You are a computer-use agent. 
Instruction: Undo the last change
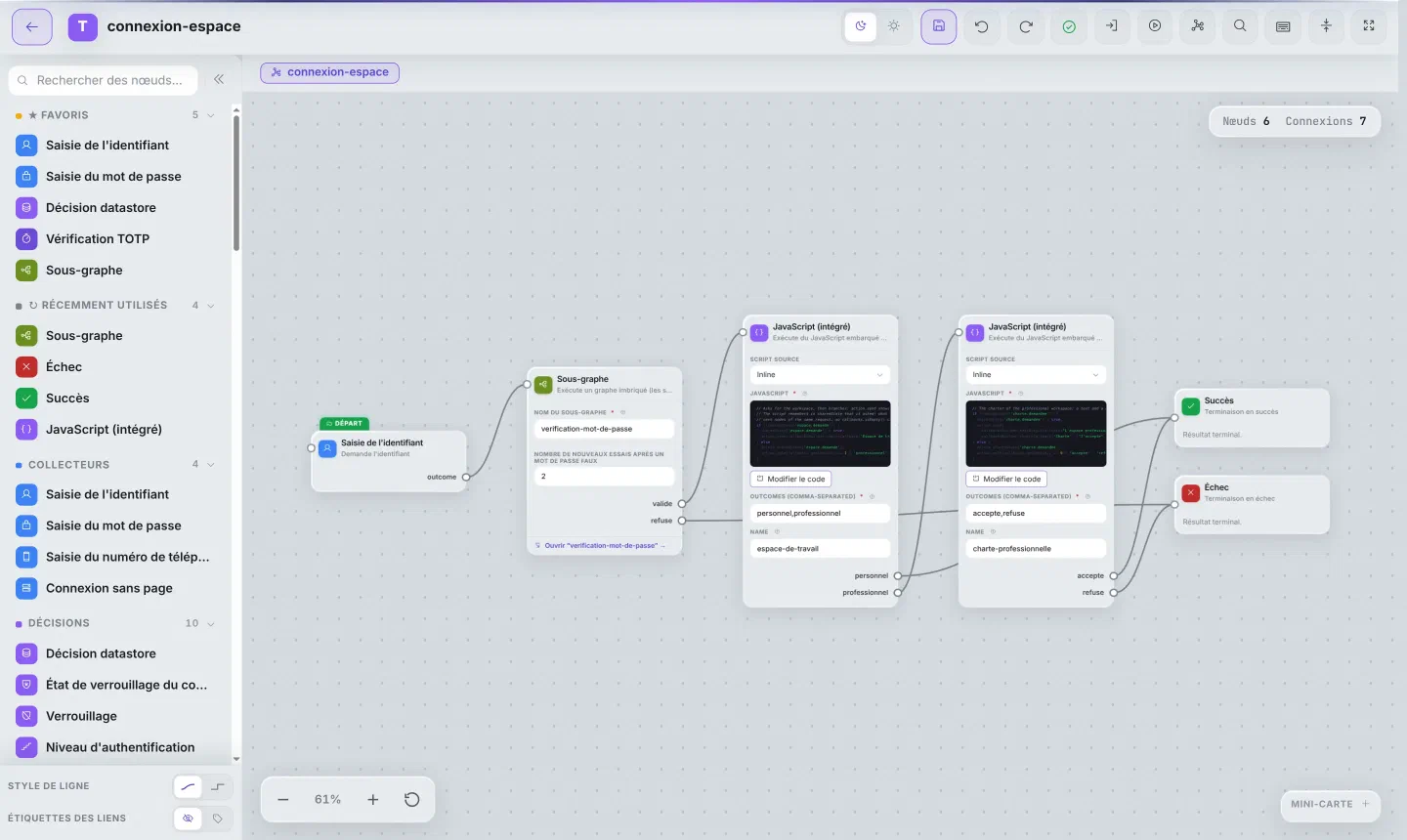click(x=982, y=26)
